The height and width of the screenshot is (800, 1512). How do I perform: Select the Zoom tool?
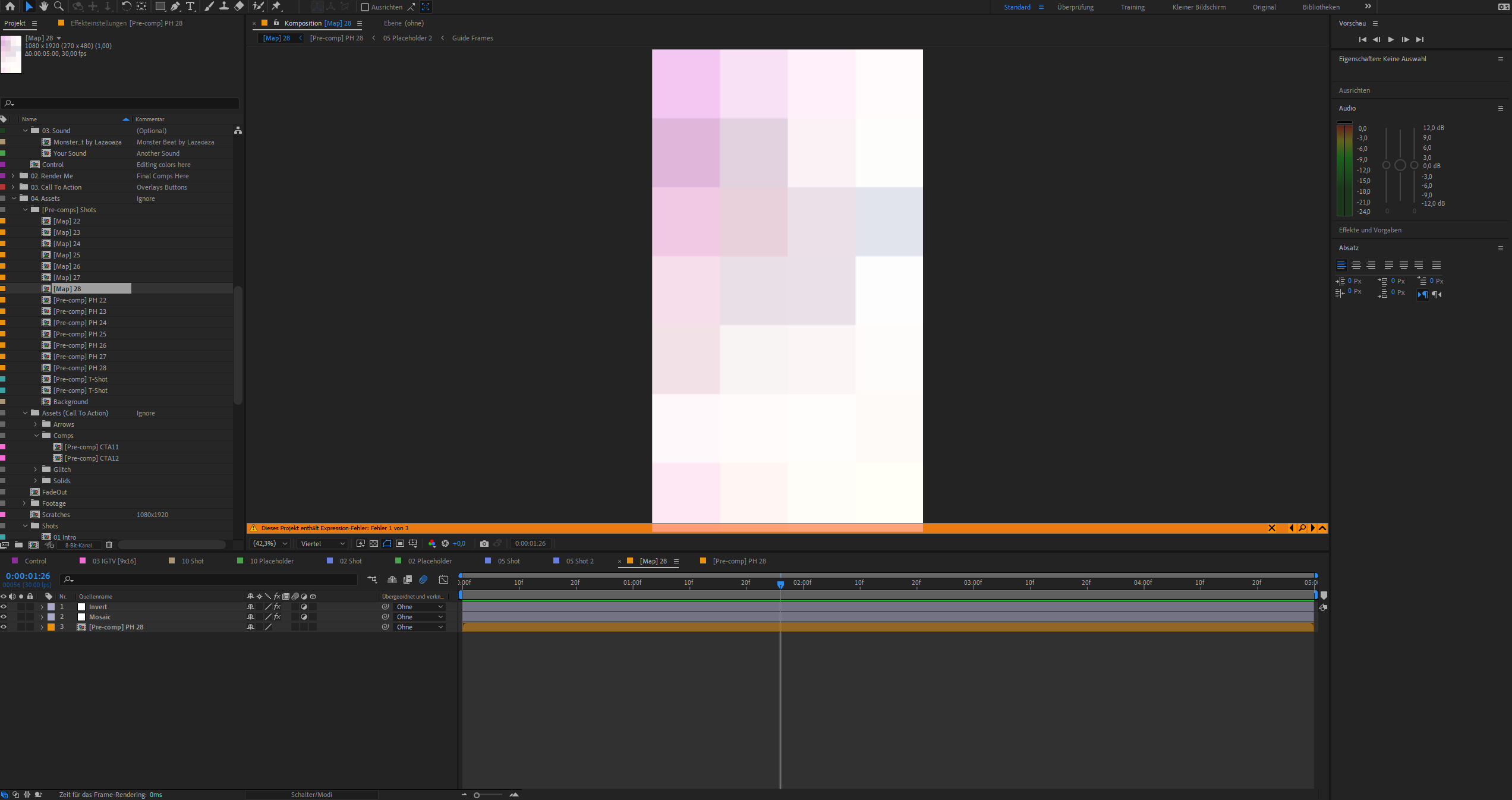59,7
